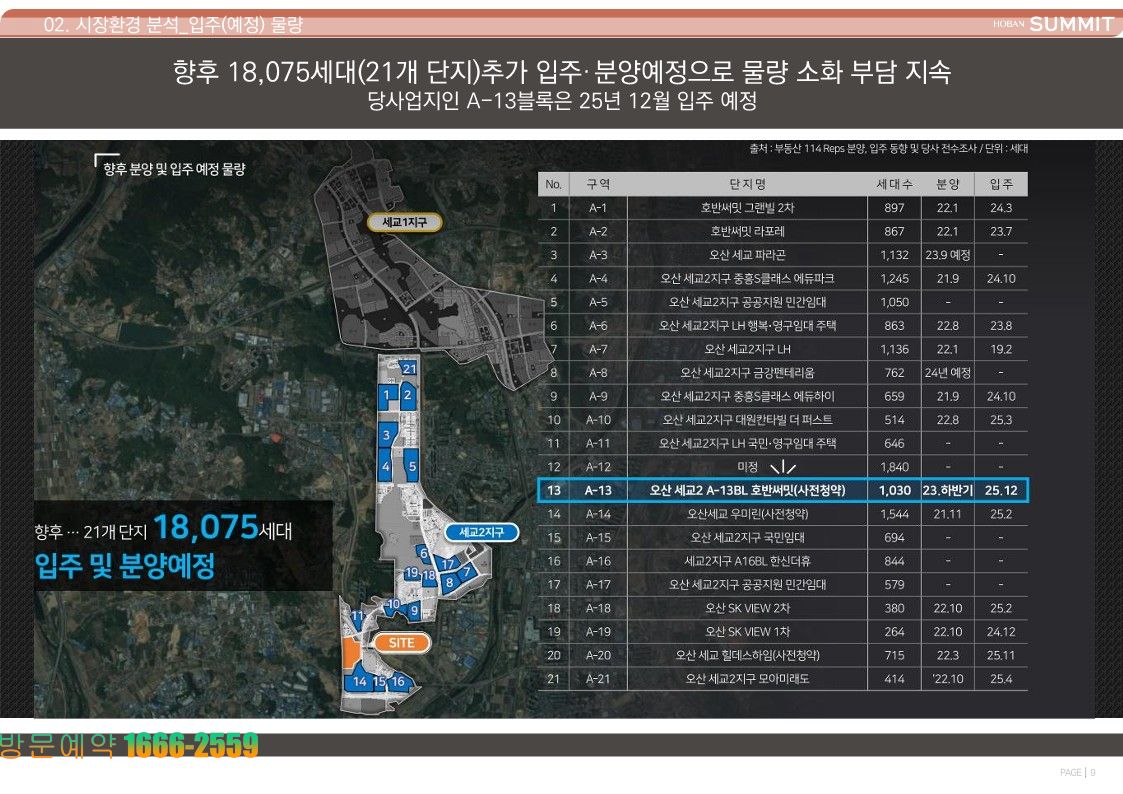Screen dimensions: 1123x794
Task: Click the 'No.' column header
Action: point(553,184)
